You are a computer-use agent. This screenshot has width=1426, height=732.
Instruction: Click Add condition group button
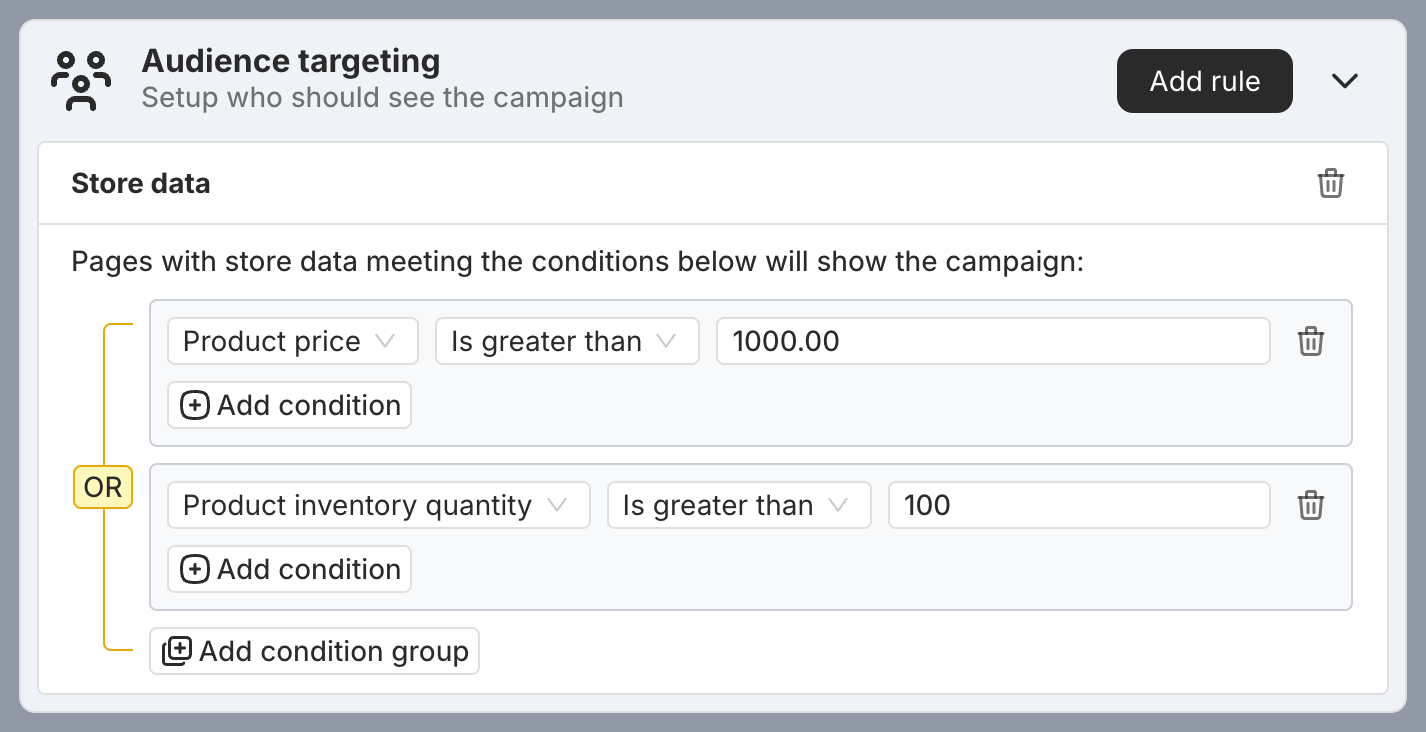coord(314,651)
